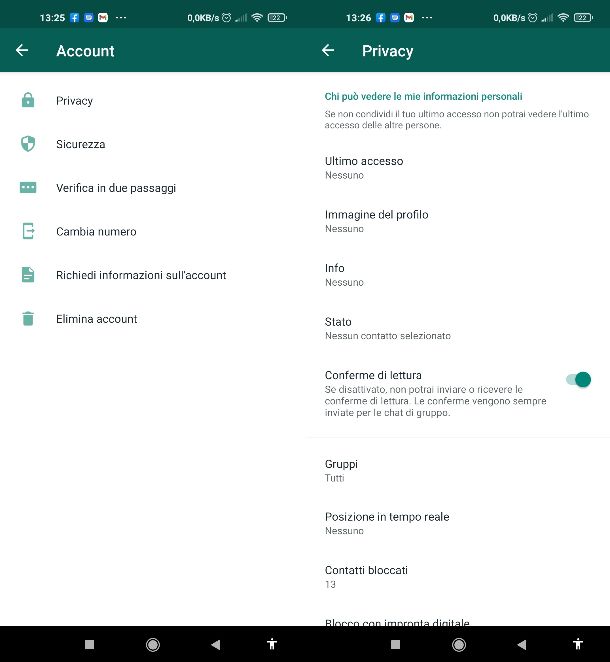Open Gruppi privacy setting
Viewport: 610px width, 662px height.
[x=458, y=470]
